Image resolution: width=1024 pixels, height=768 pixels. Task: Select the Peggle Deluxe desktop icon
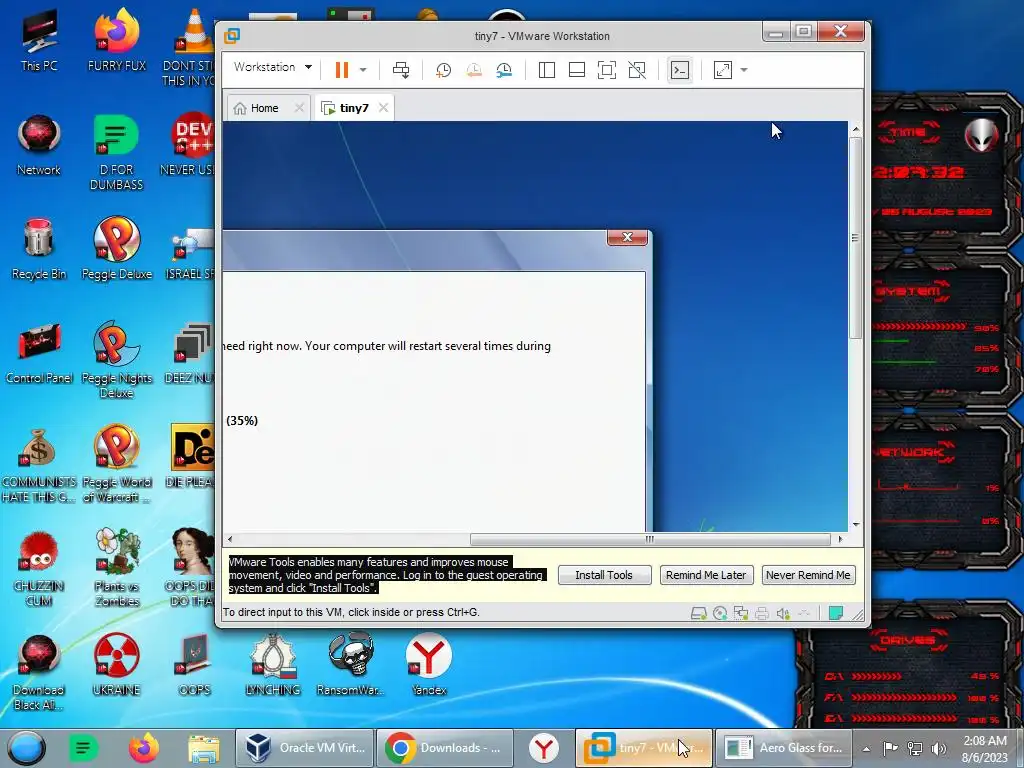[x=117, y=248]
